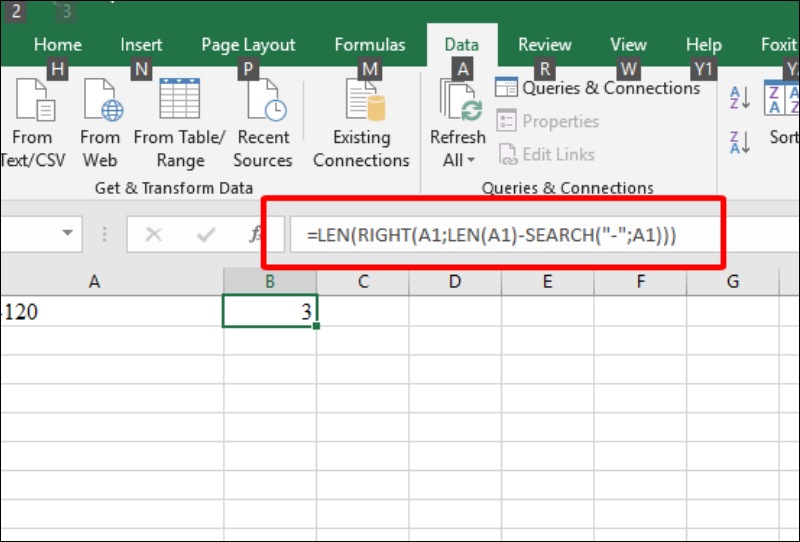Screen dimensions: 800x542
Task: Open Queries & Connections pane
Action: [x=598, y=88]
